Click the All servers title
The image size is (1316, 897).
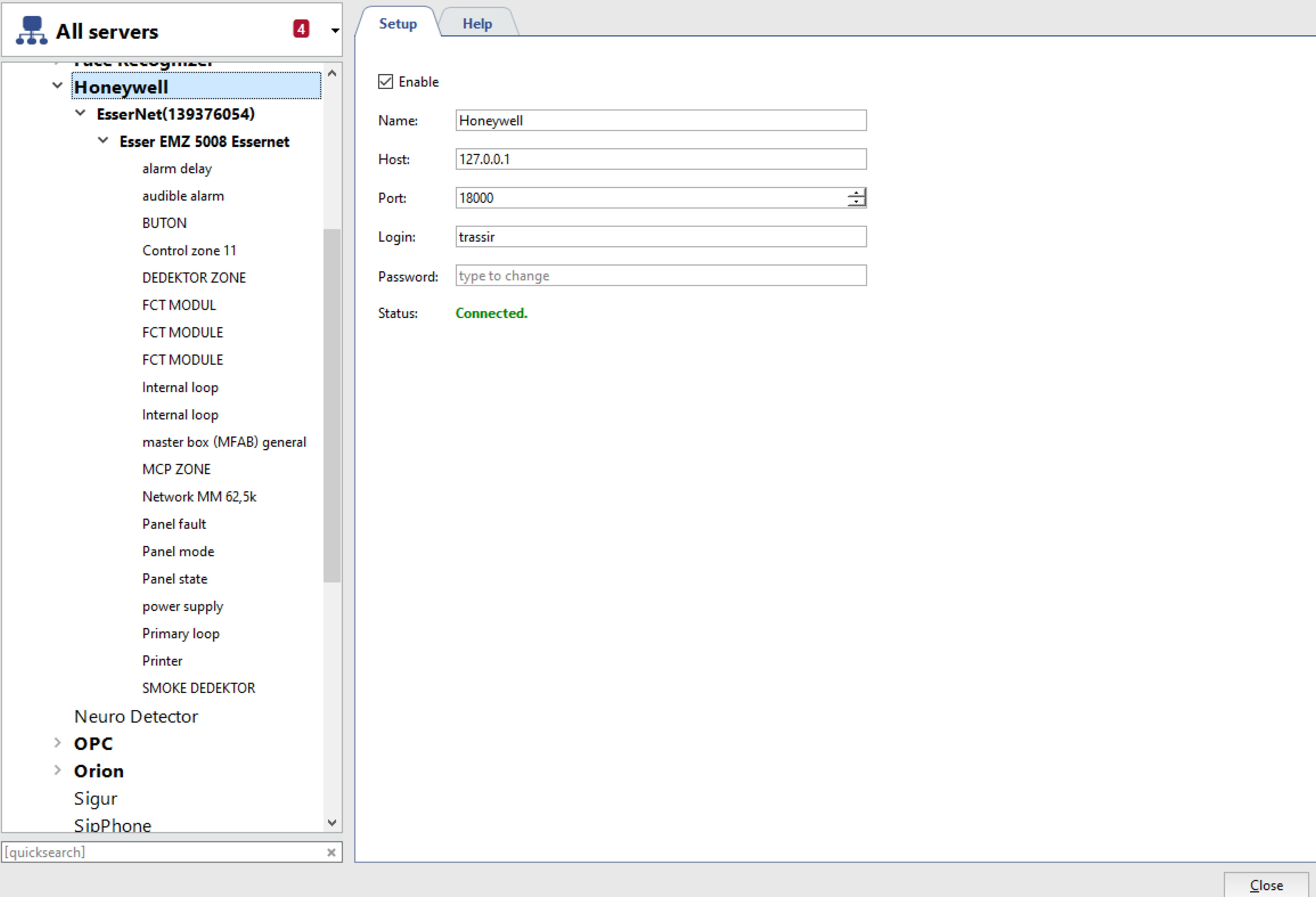click(x=107, y=31)
